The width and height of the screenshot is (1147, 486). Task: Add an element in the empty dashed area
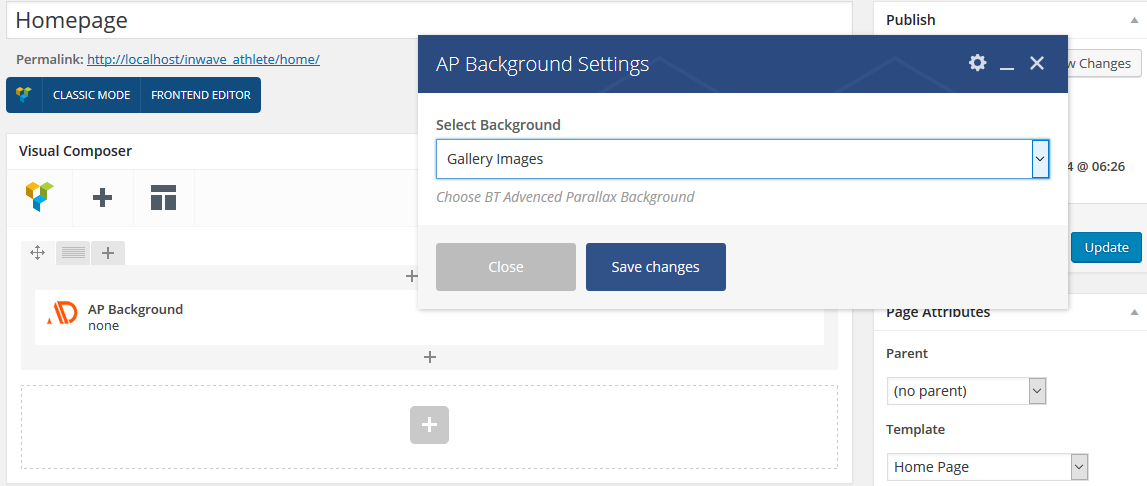[429, 425]
